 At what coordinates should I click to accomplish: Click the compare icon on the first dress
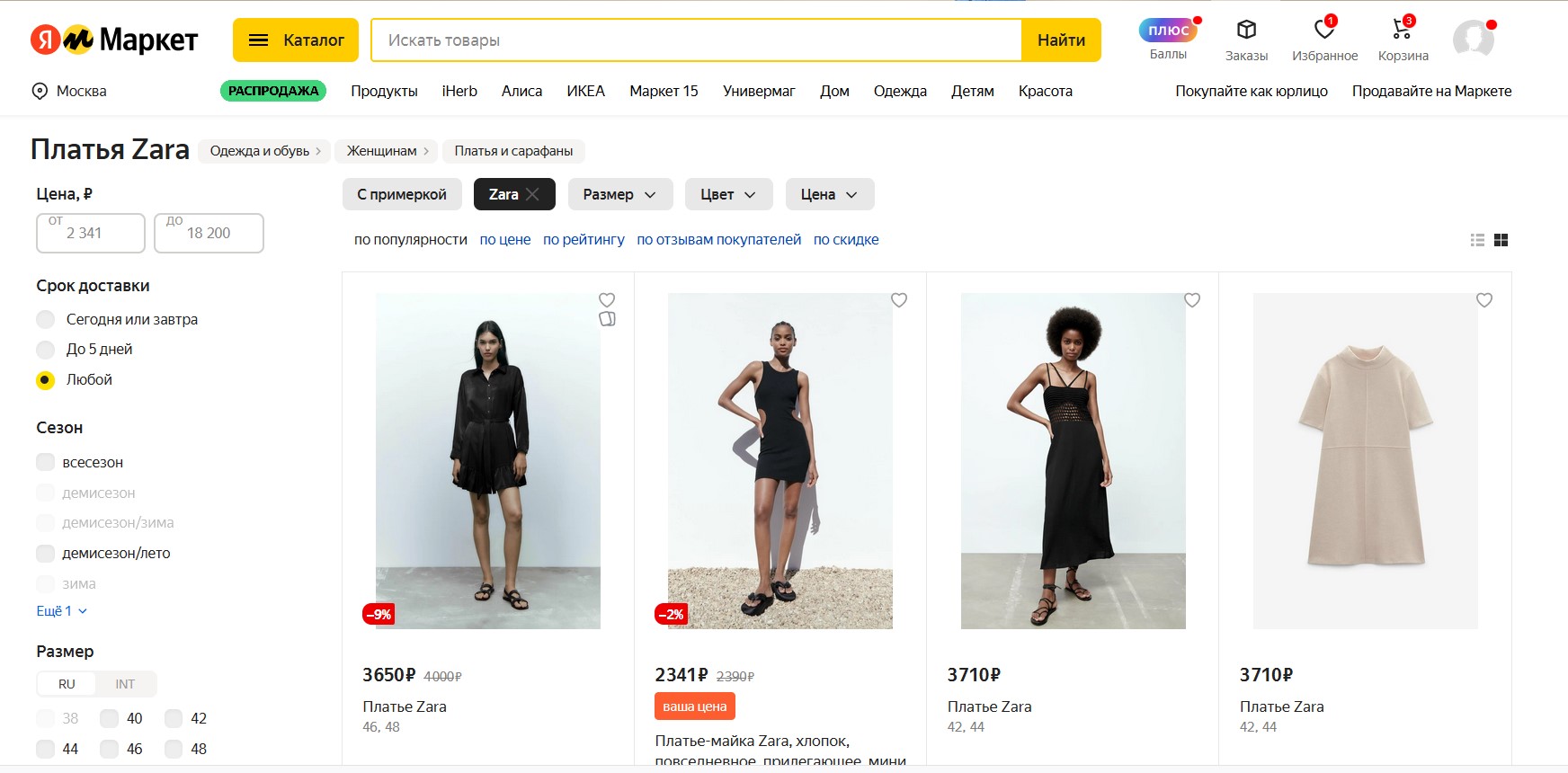click(x=607, y=319)
